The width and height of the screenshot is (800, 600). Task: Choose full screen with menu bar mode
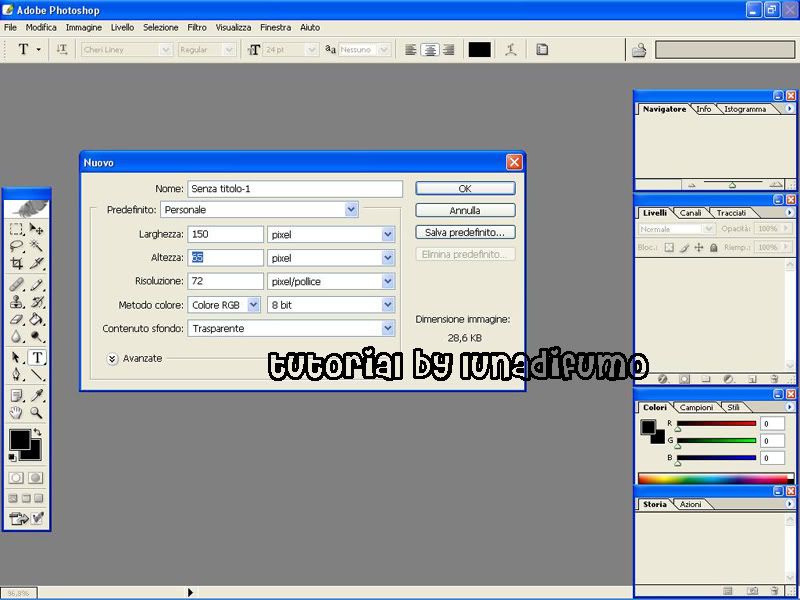pyautogui.click(x=26, y=498)
